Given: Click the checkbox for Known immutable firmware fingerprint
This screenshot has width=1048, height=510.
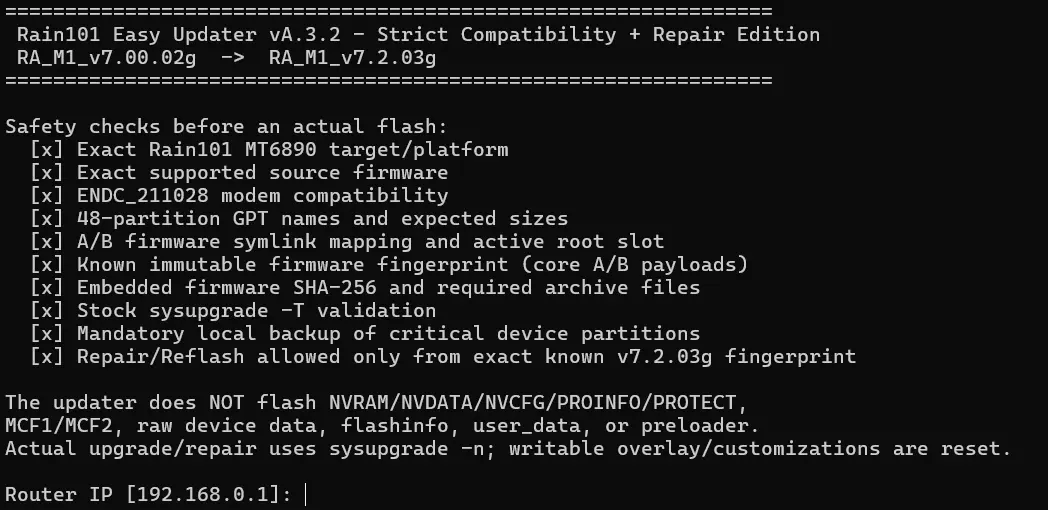Looking at the screenshot, I should pyautogui.click(x=47, y=265).
